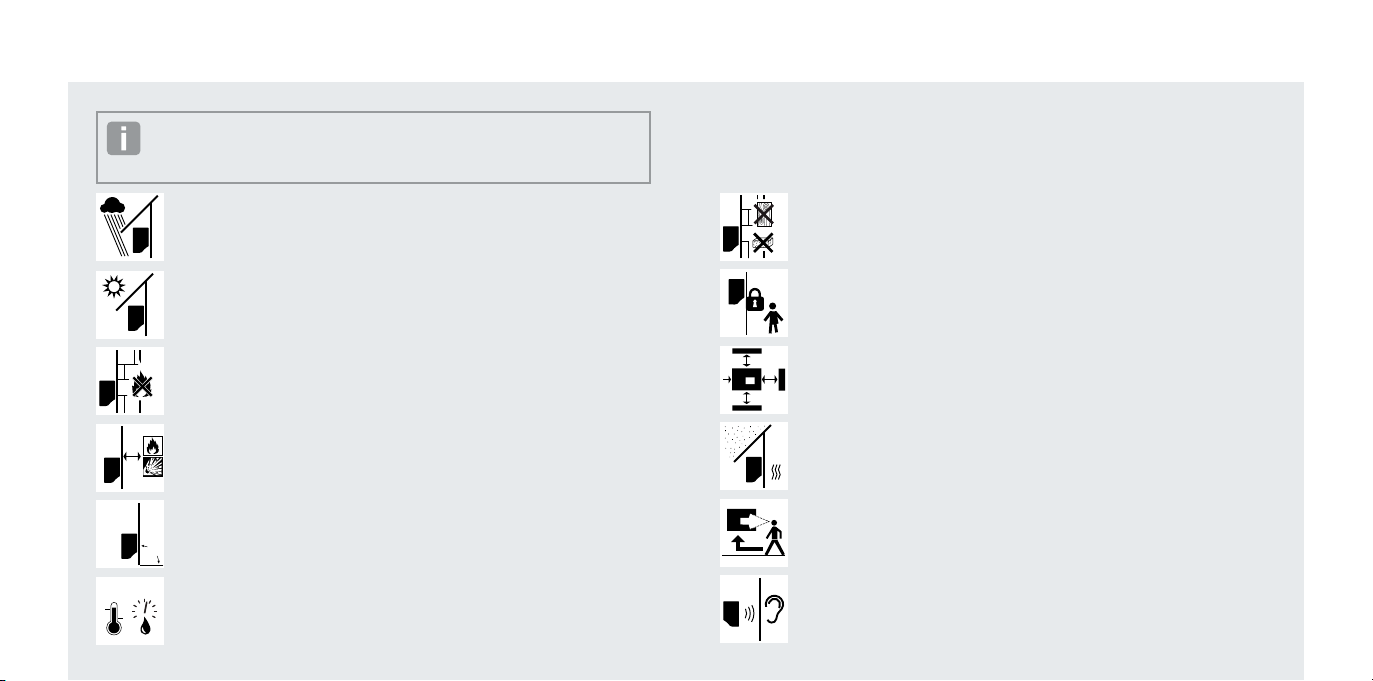Click the clearance spacing arrows pictogram
The height and width of the screenshot is (681, 1373).
tap(754, 380)
